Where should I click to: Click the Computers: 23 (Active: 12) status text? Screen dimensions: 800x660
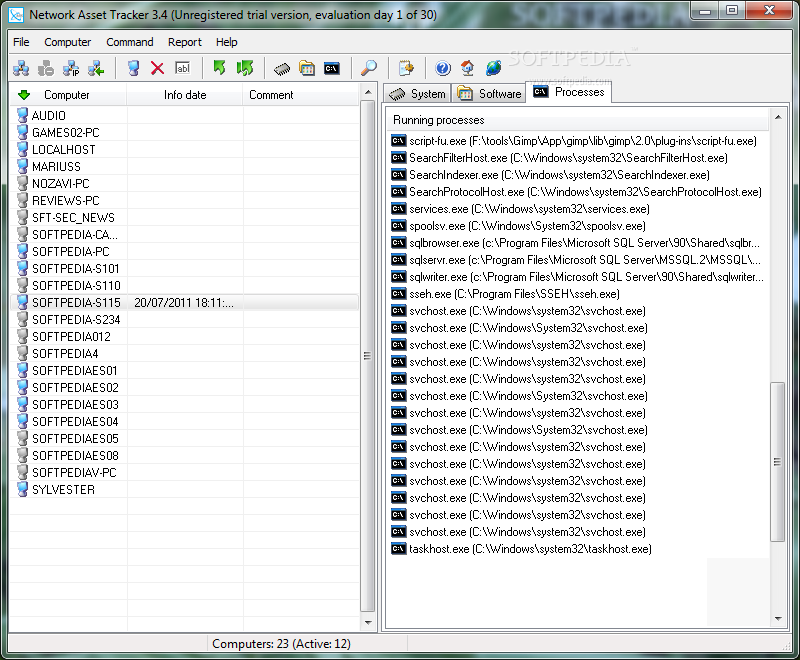point(282,644)
